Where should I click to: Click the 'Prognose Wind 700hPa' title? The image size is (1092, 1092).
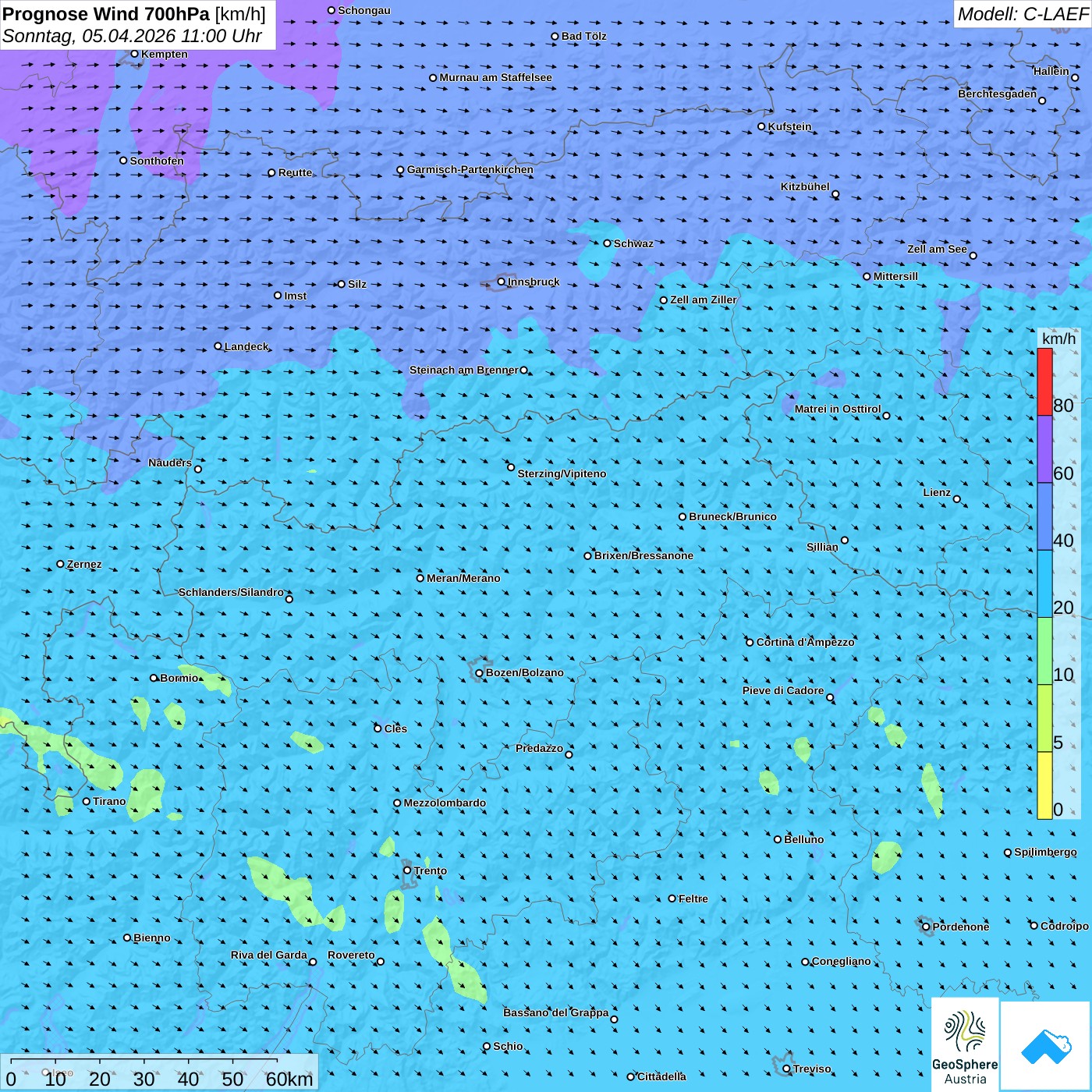click(107, 14)
